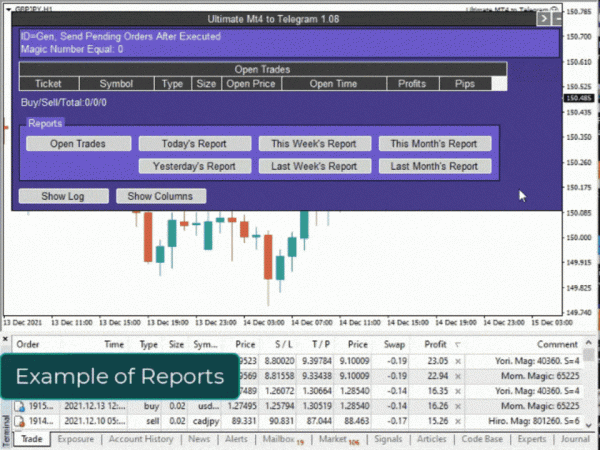
Task: Select order row 1914 sell cadjpy
Action: click(x=297, y=421)
